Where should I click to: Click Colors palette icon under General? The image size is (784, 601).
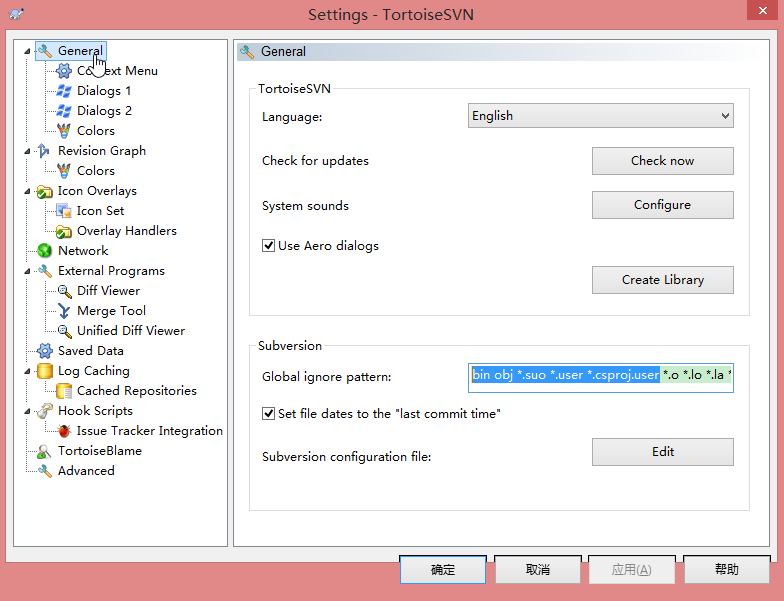[x=64, y=131]
